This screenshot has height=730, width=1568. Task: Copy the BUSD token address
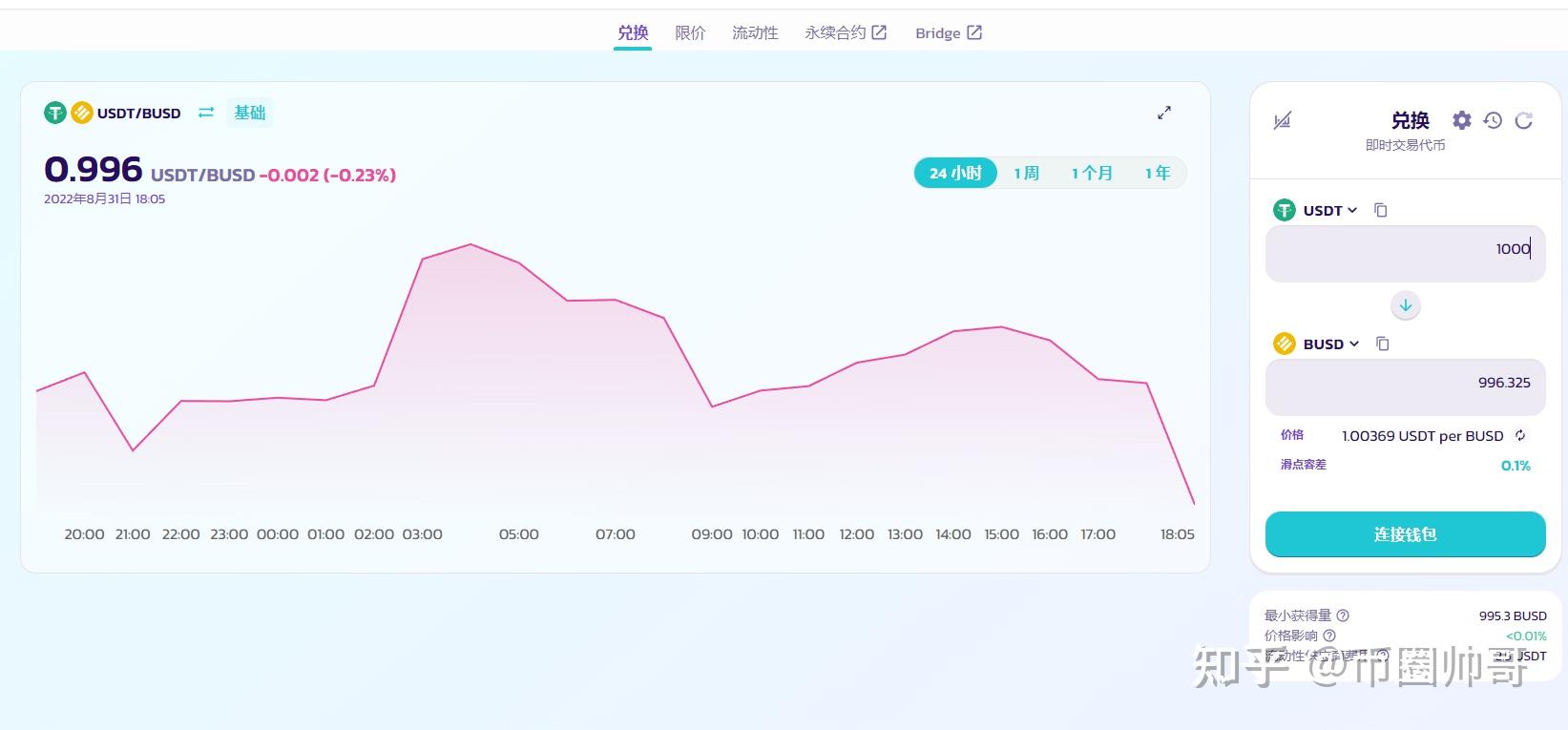(x=1383, y=344)
